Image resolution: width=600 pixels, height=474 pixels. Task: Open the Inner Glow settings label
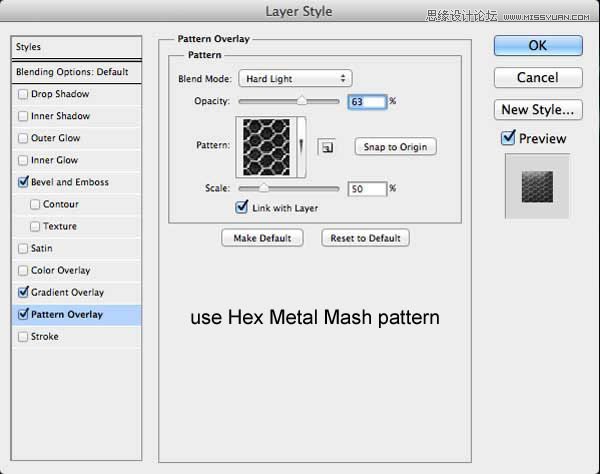point(54,160)
